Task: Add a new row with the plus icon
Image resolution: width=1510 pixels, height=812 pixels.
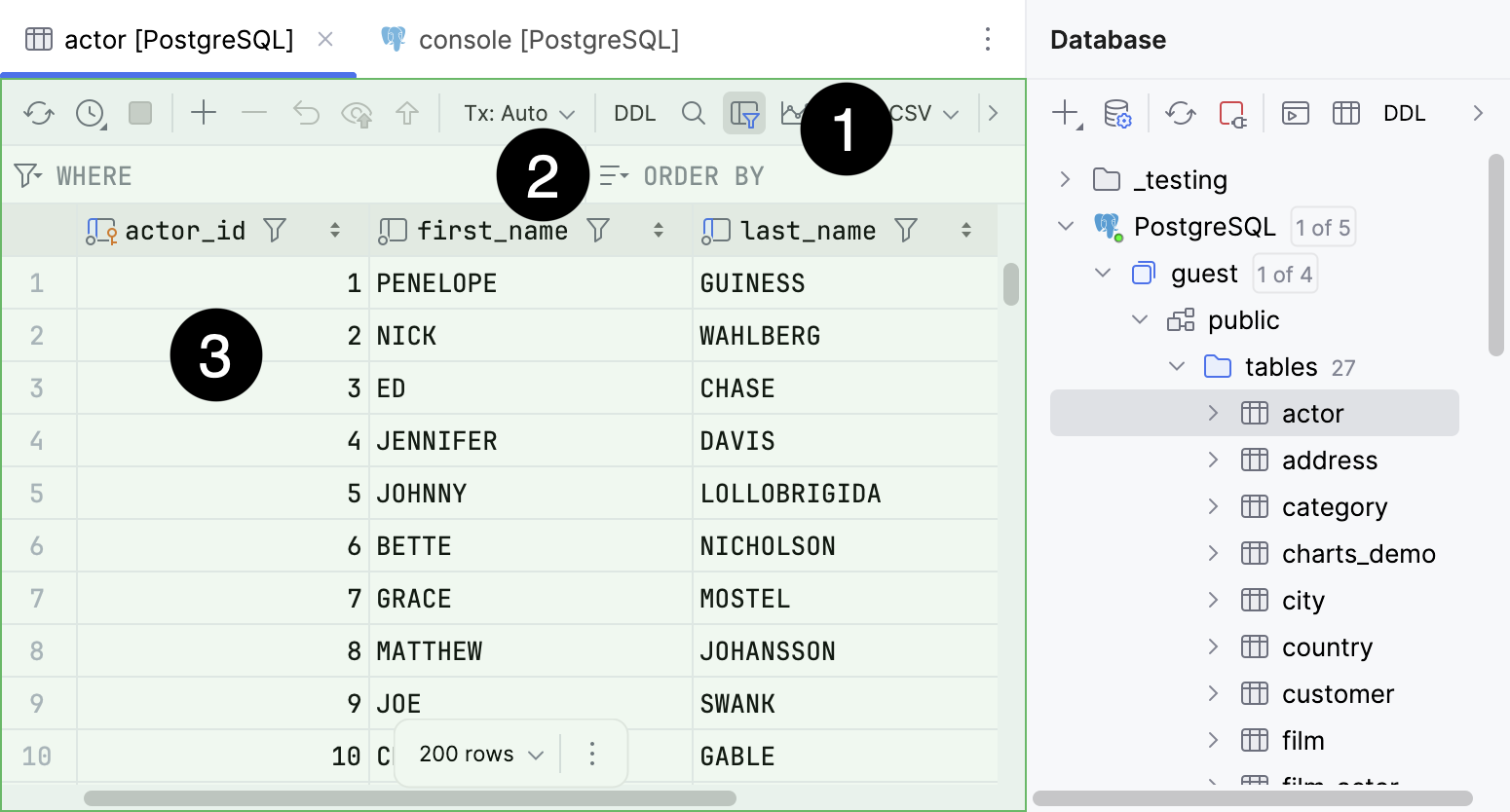Action: [204, 113]
